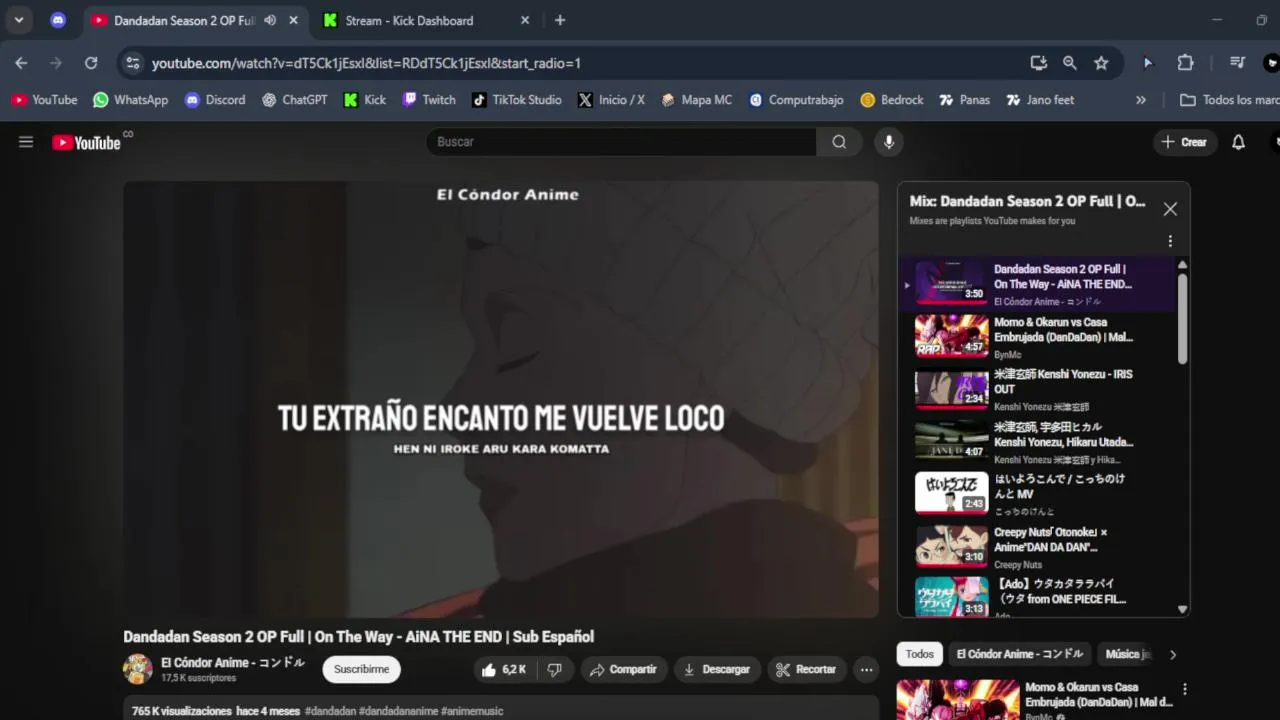This screenshot has height=720, width=1280.
Task: Open more actions ellipsis under video
Action: pos(867,670)
